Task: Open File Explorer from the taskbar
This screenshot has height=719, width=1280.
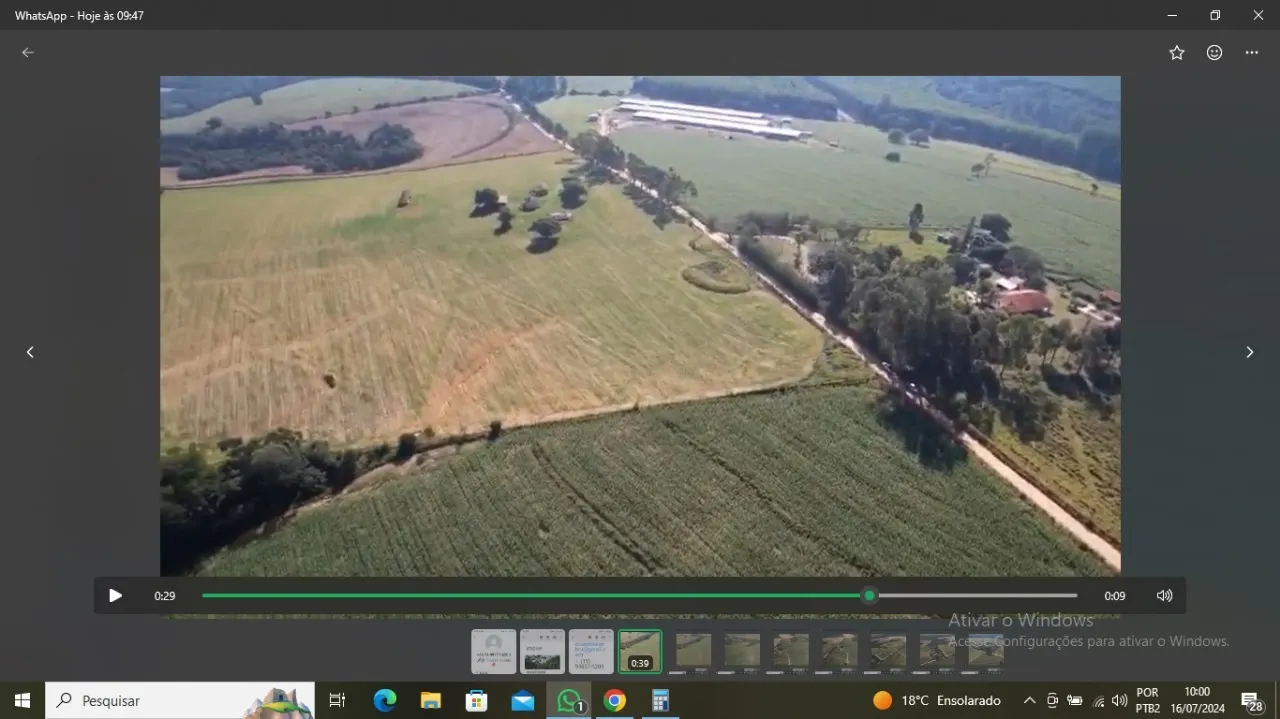Action: coord(431,701)
